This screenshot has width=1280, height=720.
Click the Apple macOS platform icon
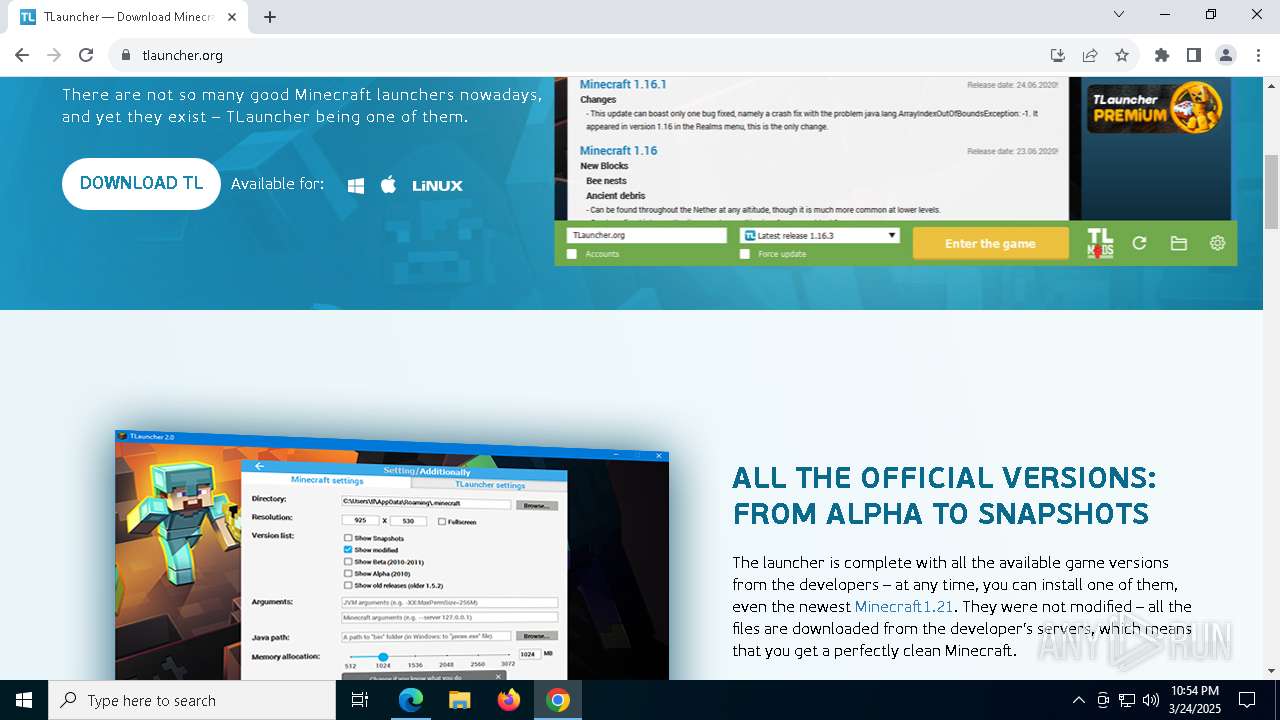pos(389,184)
